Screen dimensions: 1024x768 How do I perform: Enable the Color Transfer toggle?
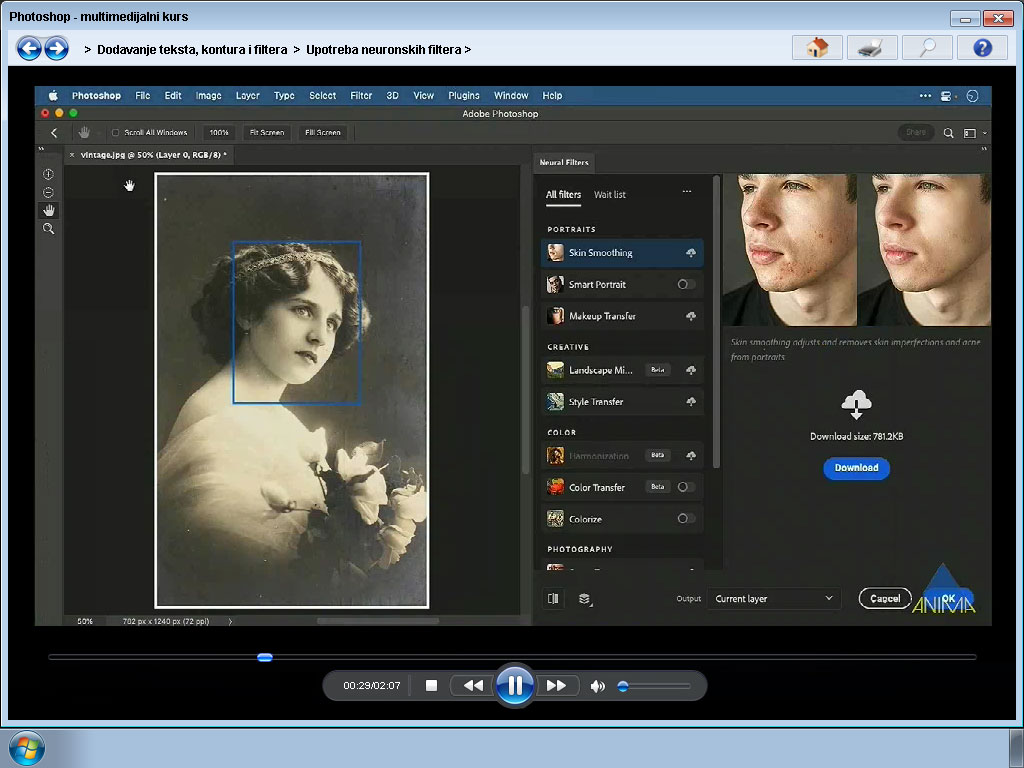pyautogui.click(x=686, y=487)
